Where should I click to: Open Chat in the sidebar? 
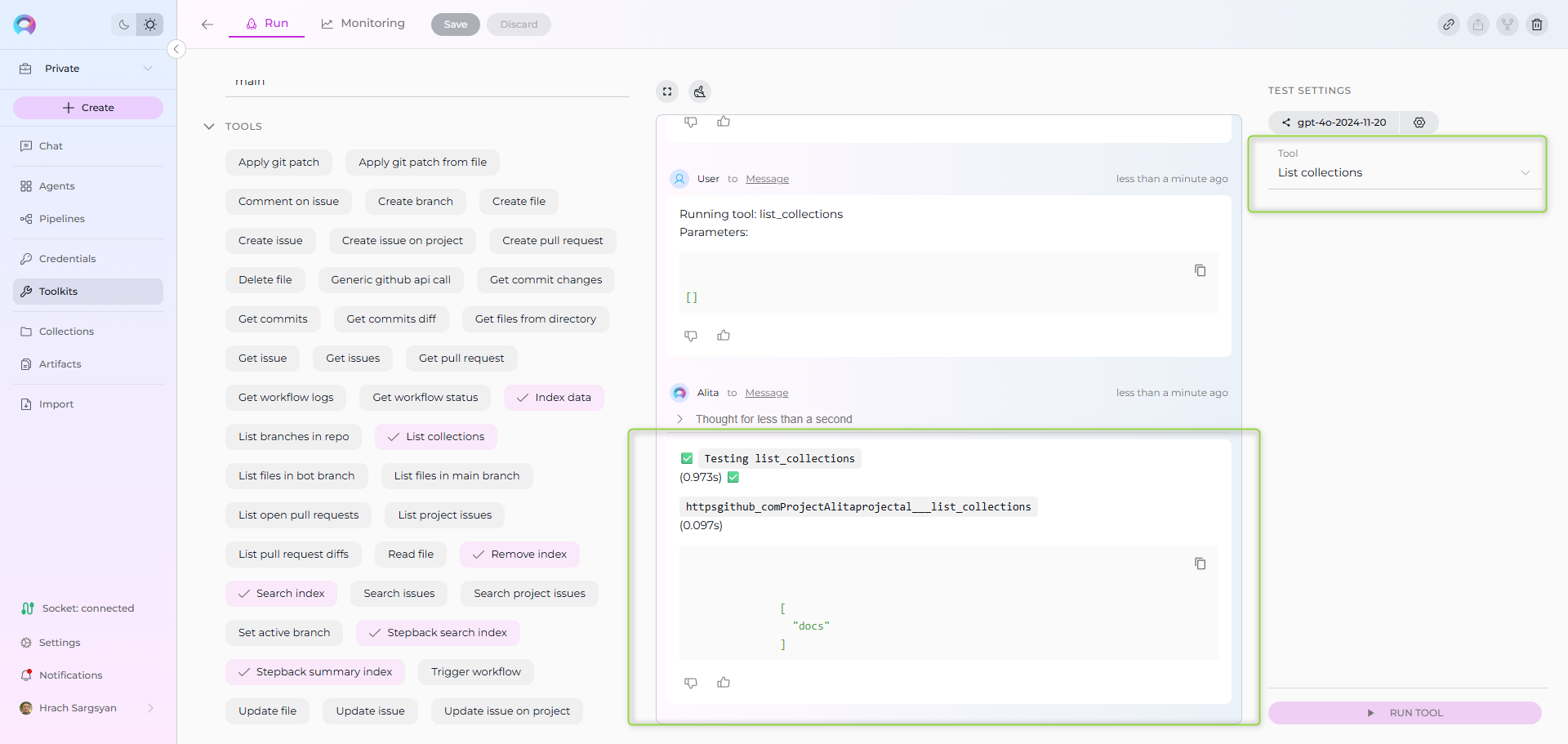(88, 146)
